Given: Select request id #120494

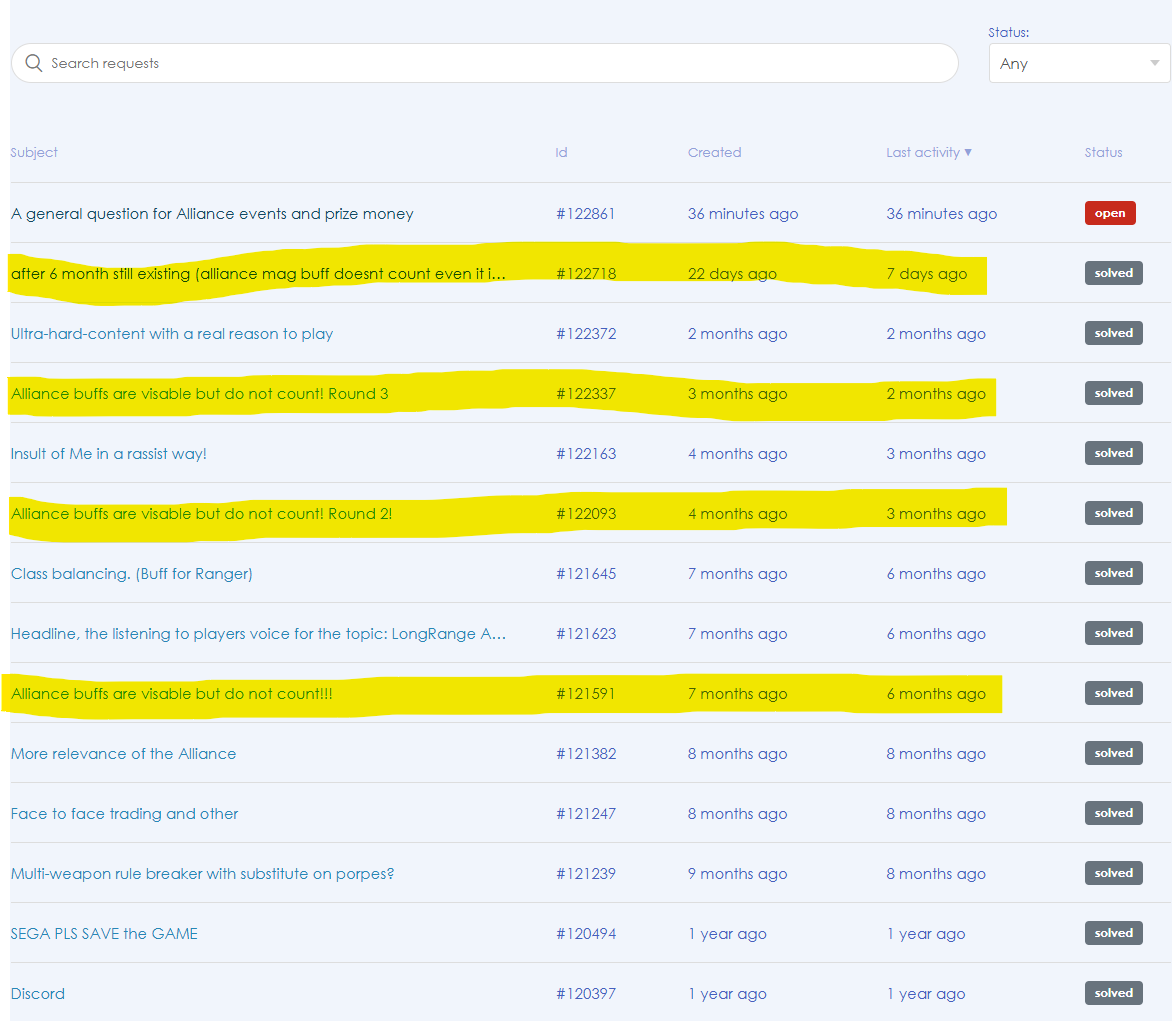Looking at the screenshot, I should click(x=585, y=934).
